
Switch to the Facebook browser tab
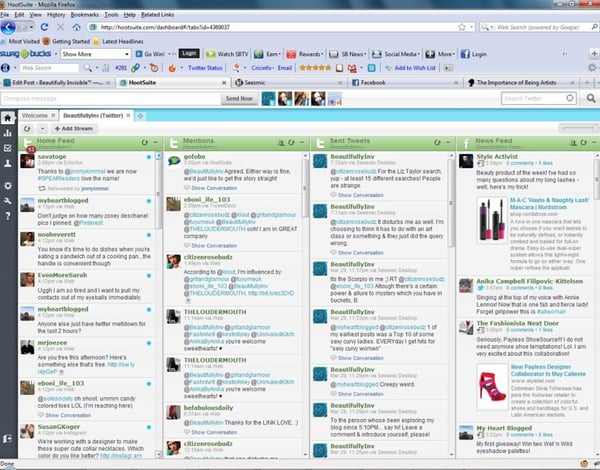coord(405,83)
